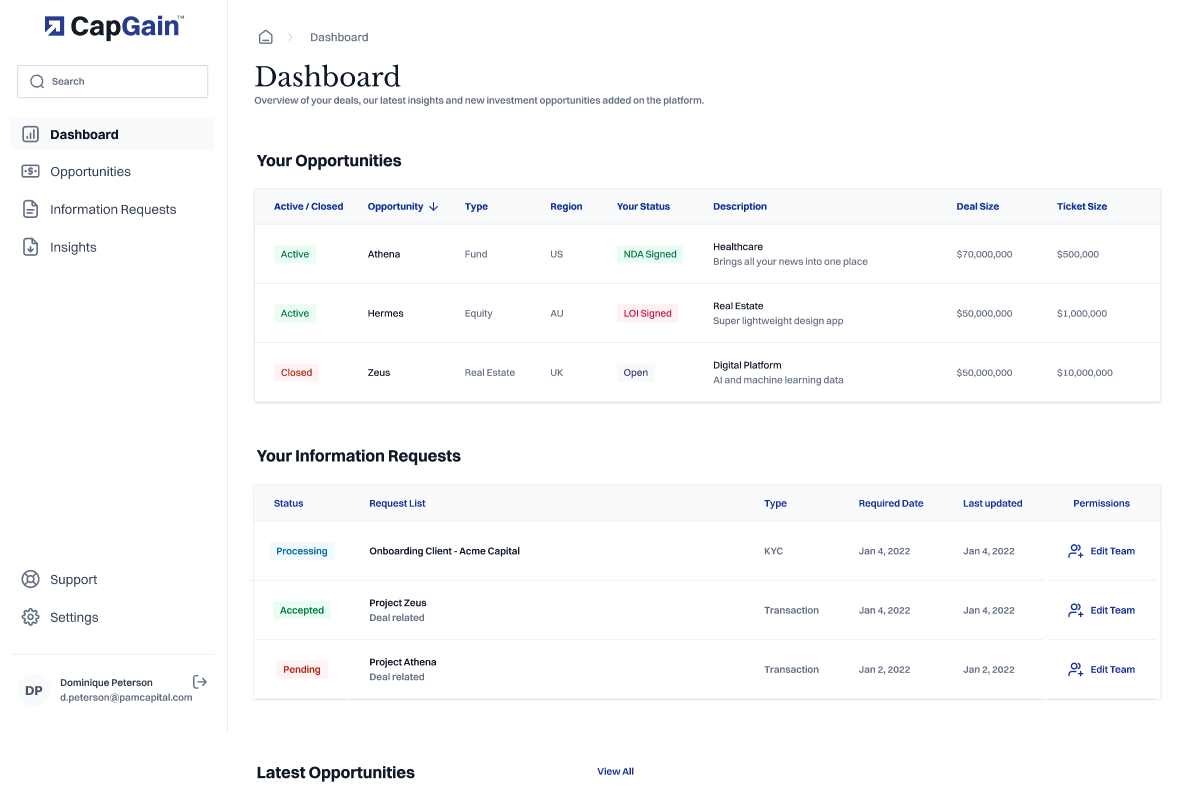
Task: Open the Insights menu item
Action: tap(73, 248)
